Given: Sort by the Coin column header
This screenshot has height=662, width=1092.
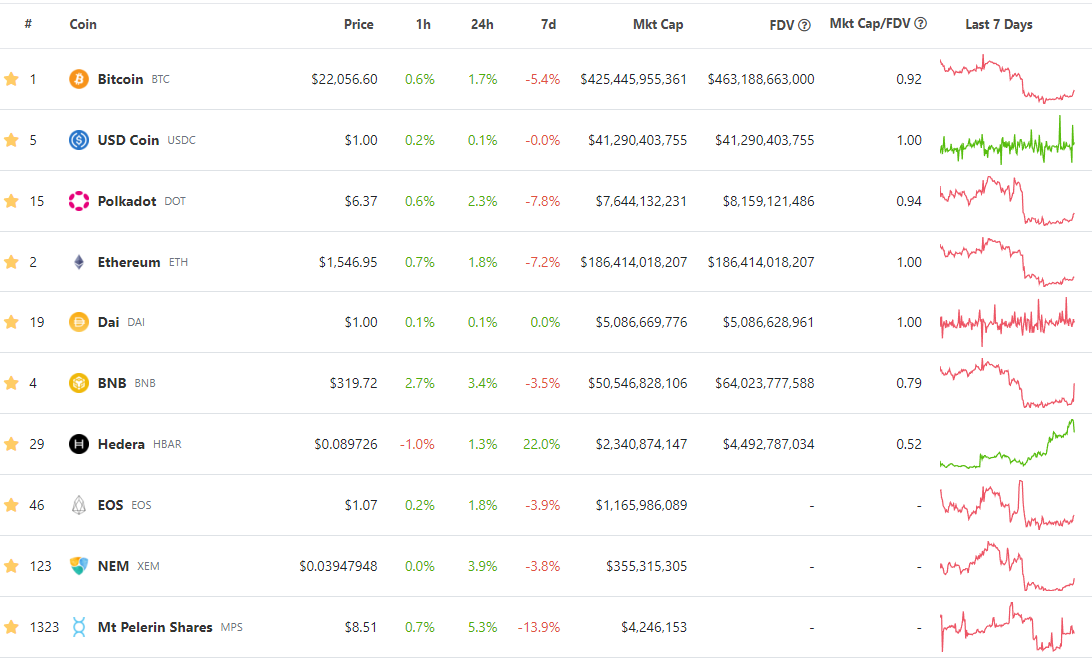Looking at the screenshot, I should pos(83,24).
